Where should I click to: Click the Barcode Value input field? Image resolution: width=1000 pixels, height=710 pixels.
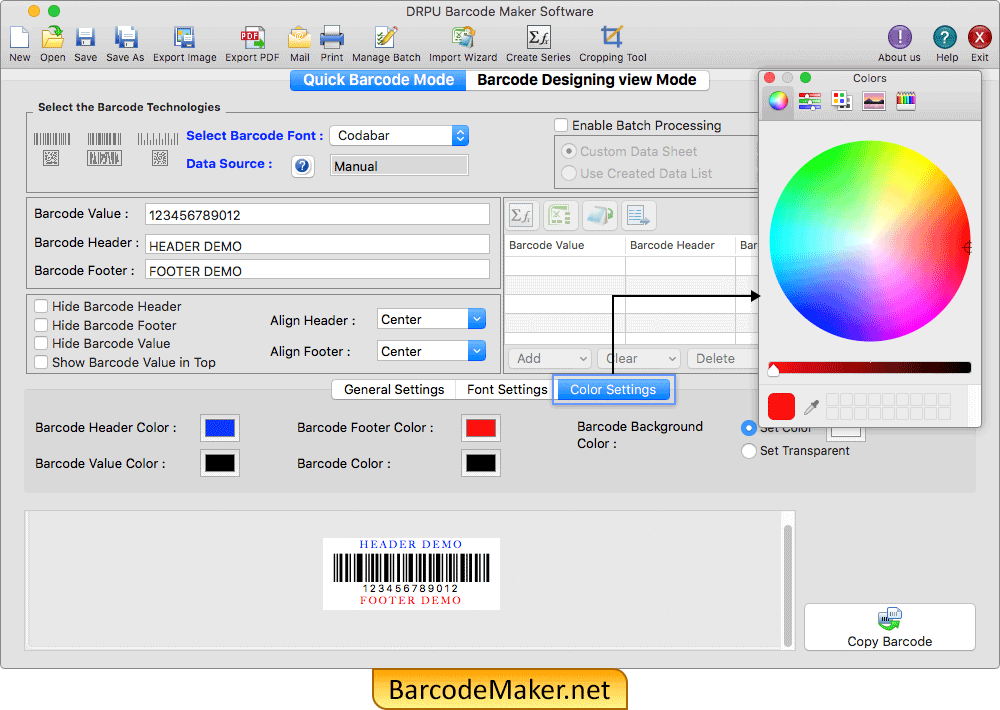coord(317,214)
